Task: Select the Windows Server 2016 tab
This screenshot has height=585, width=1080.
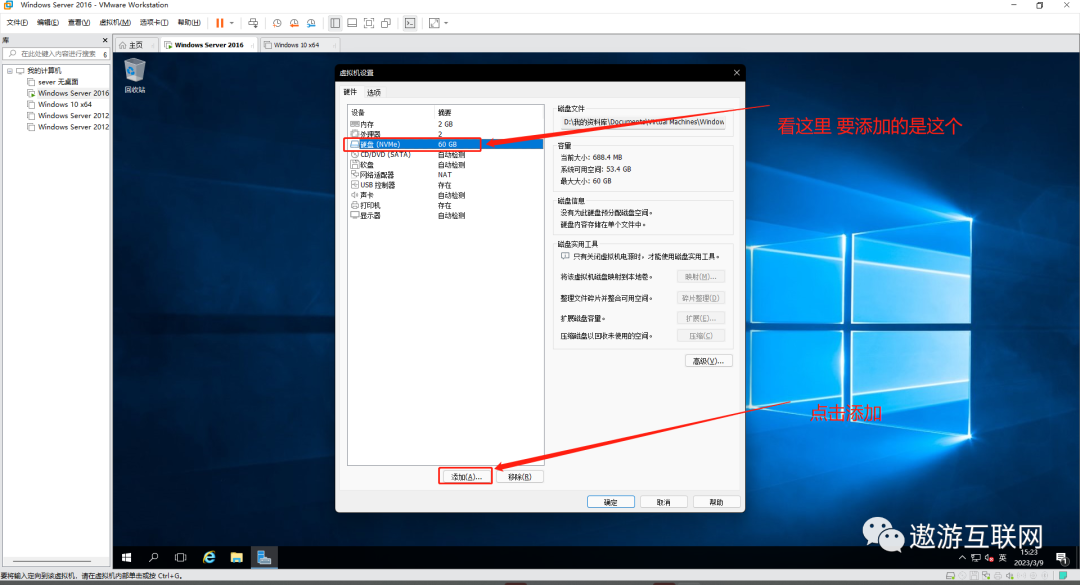Action: tap(208, 45)
